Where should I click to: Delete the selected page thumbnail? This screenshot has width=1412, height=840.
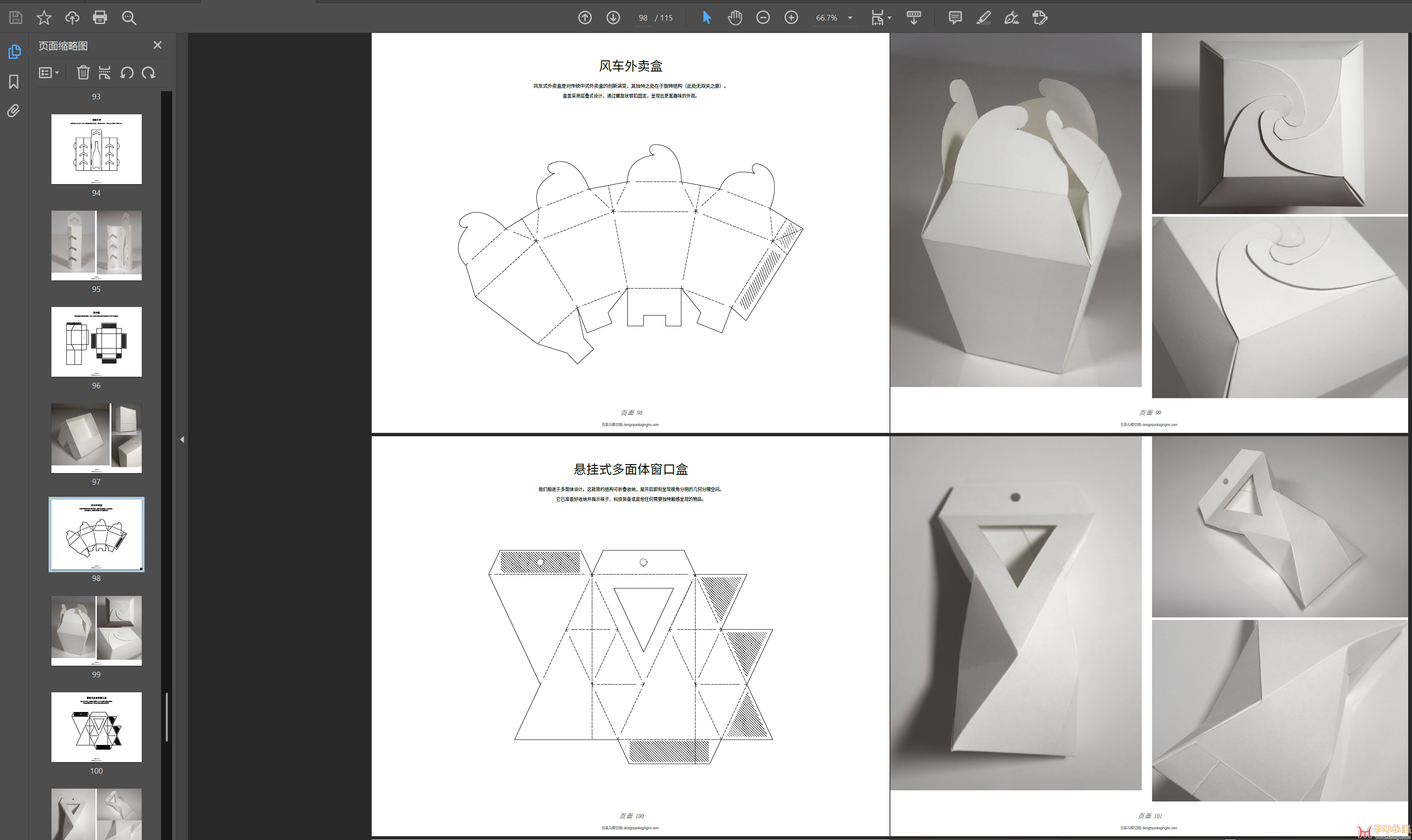[x=83, y=72]
